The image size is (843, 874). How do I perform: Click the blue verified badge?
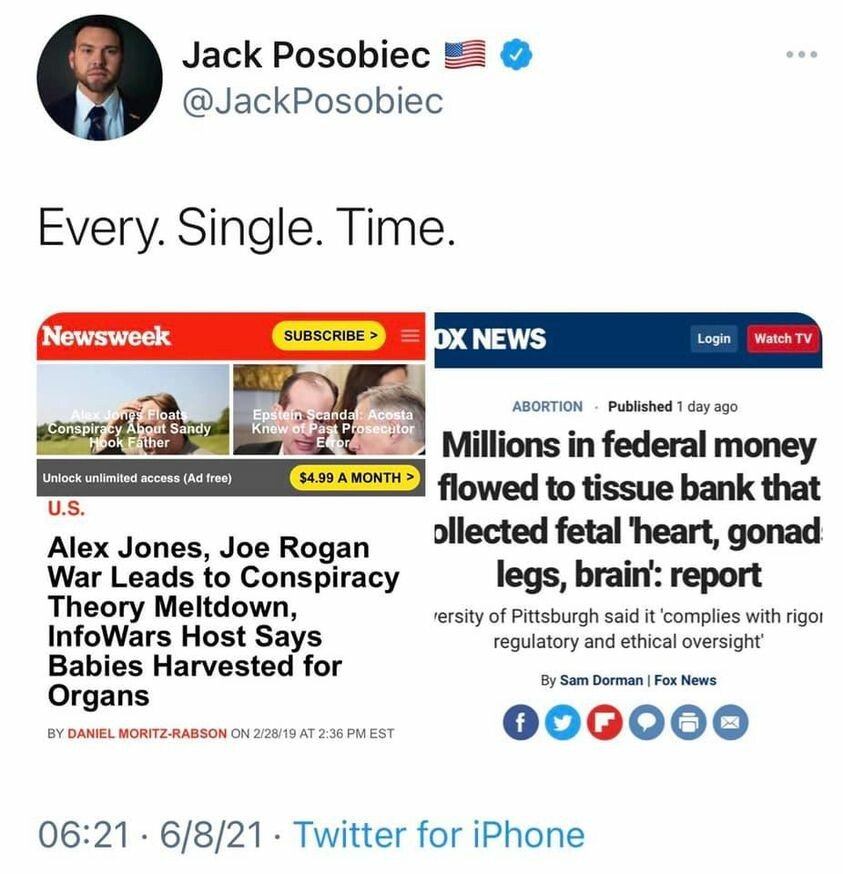pyautogui.click(x=516, y=57)
